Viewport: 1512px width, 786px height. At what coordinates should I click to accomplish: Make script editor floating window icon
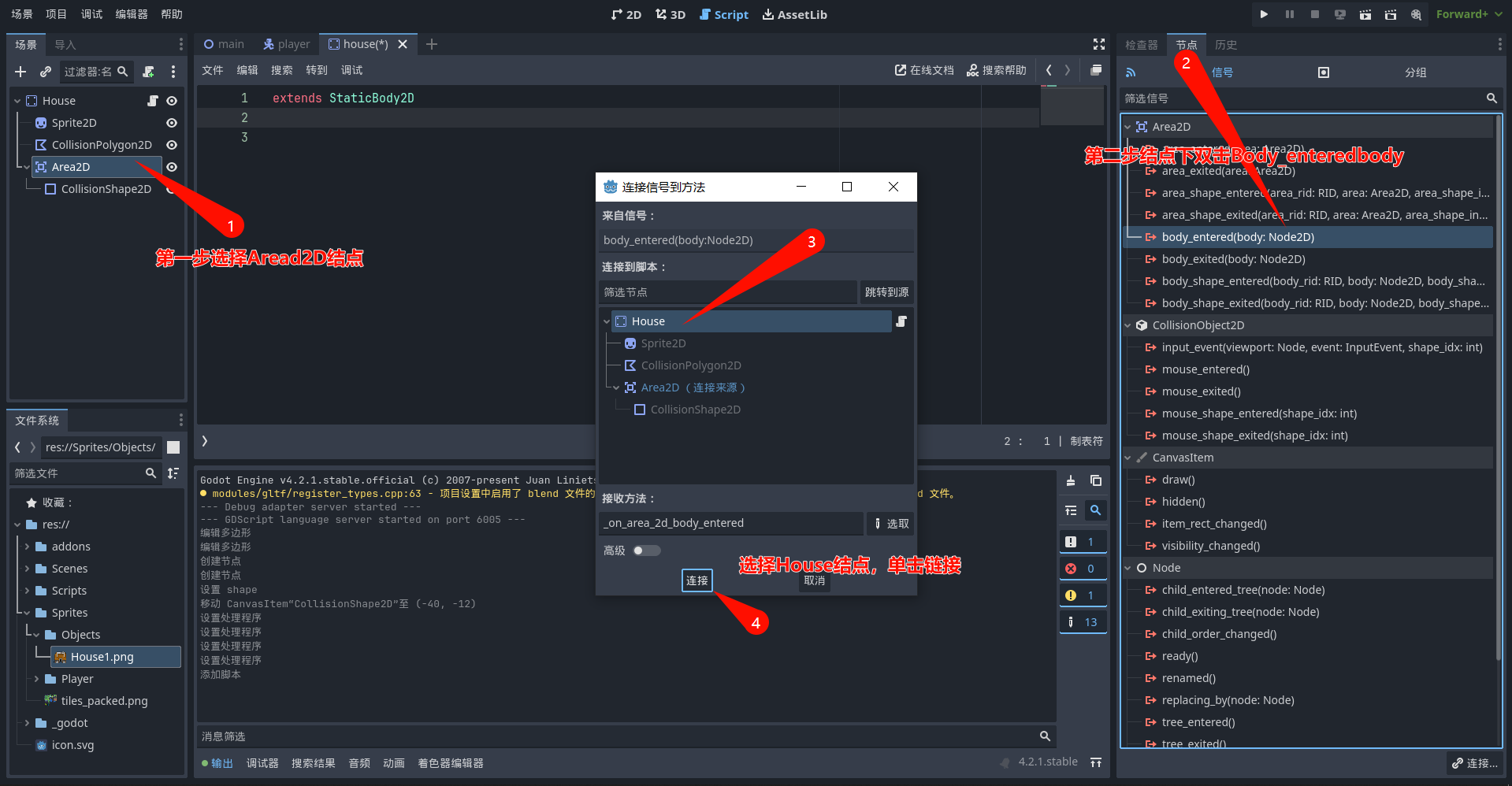(x=1096, y=70)
